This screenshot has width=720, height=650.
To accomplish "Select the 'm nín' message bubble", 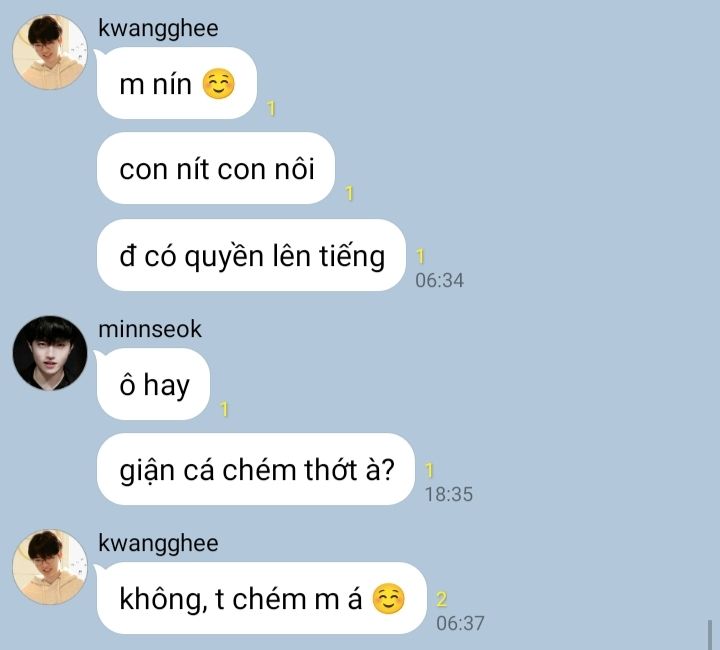I will pos(177,83).
